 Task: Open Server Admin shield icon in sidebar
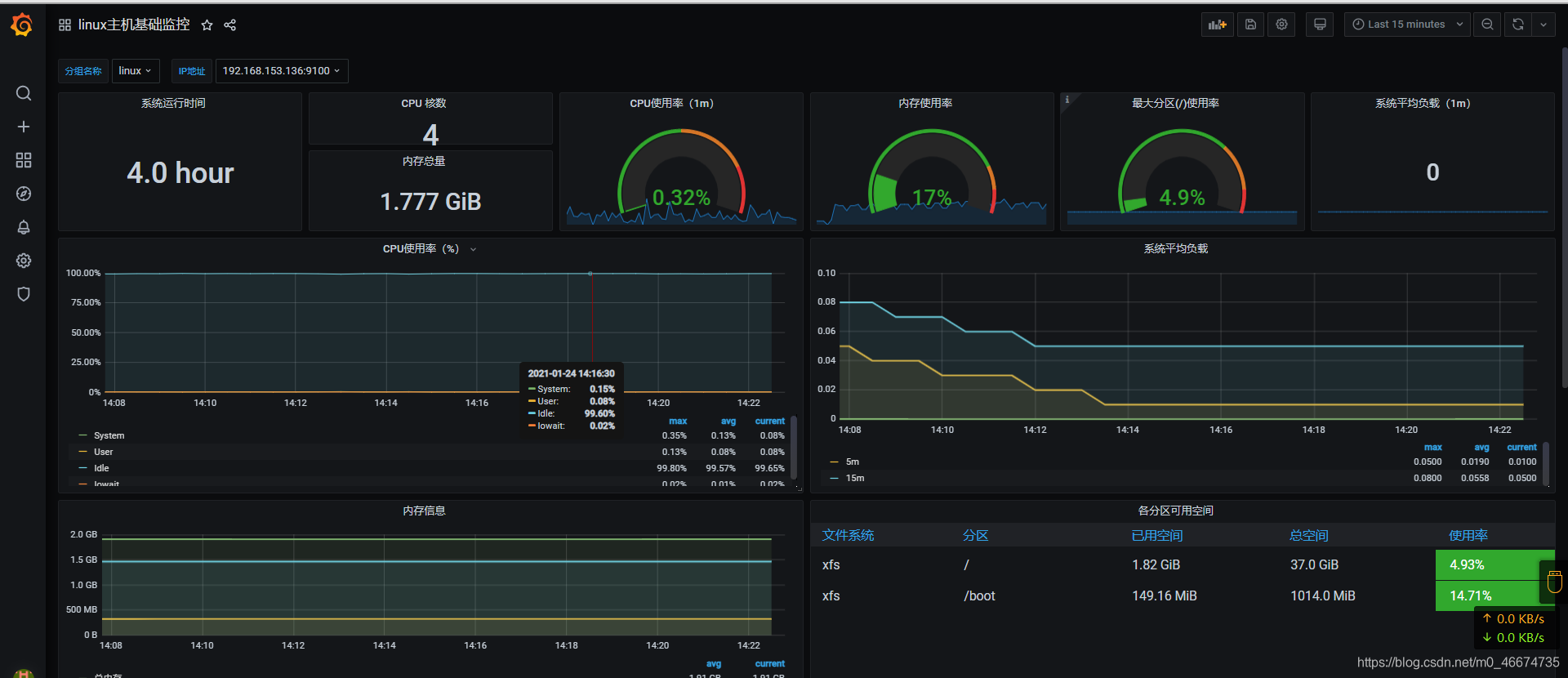[24, 294]
